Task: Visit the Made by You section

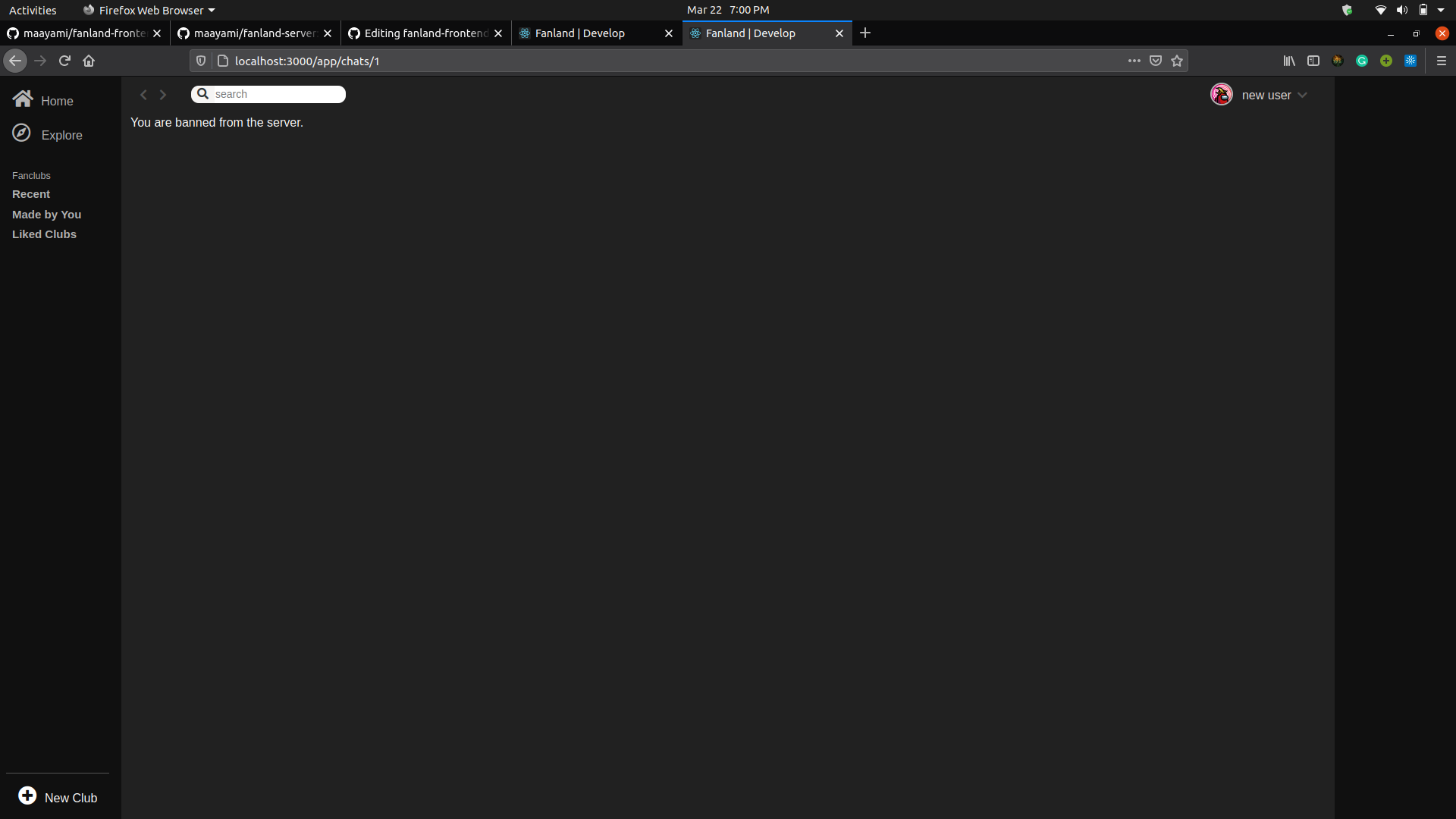Action: (x=46, y=214)
